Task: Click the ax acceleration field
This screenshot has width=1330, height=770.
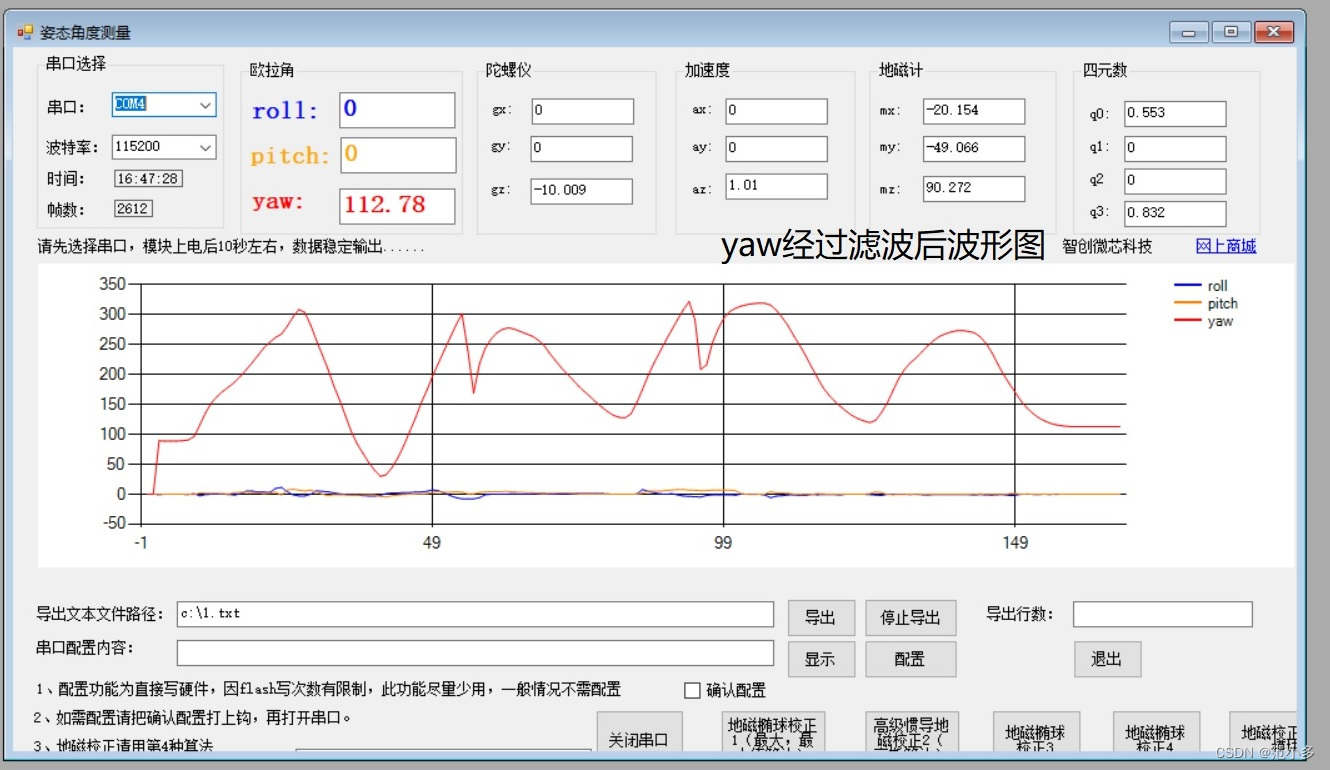Action: click(777, 111)
